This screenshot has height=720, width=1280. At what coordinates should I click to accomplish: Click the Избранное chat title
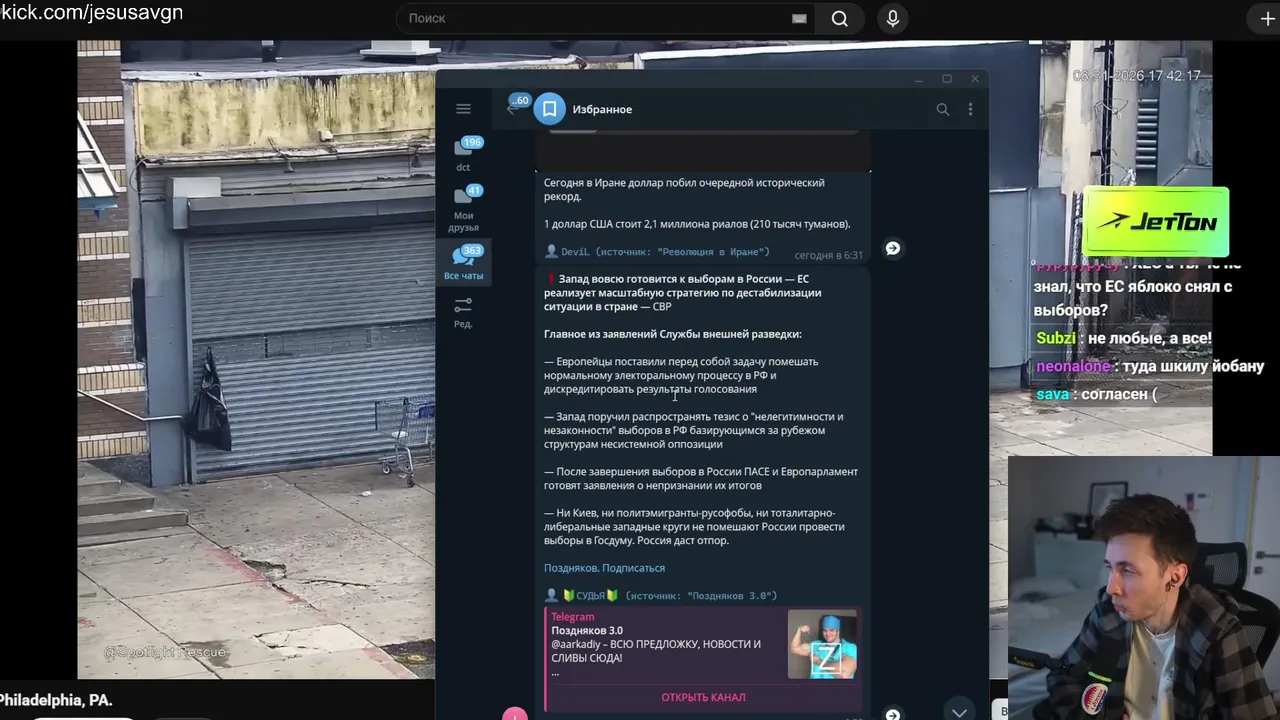click(602, 109)
